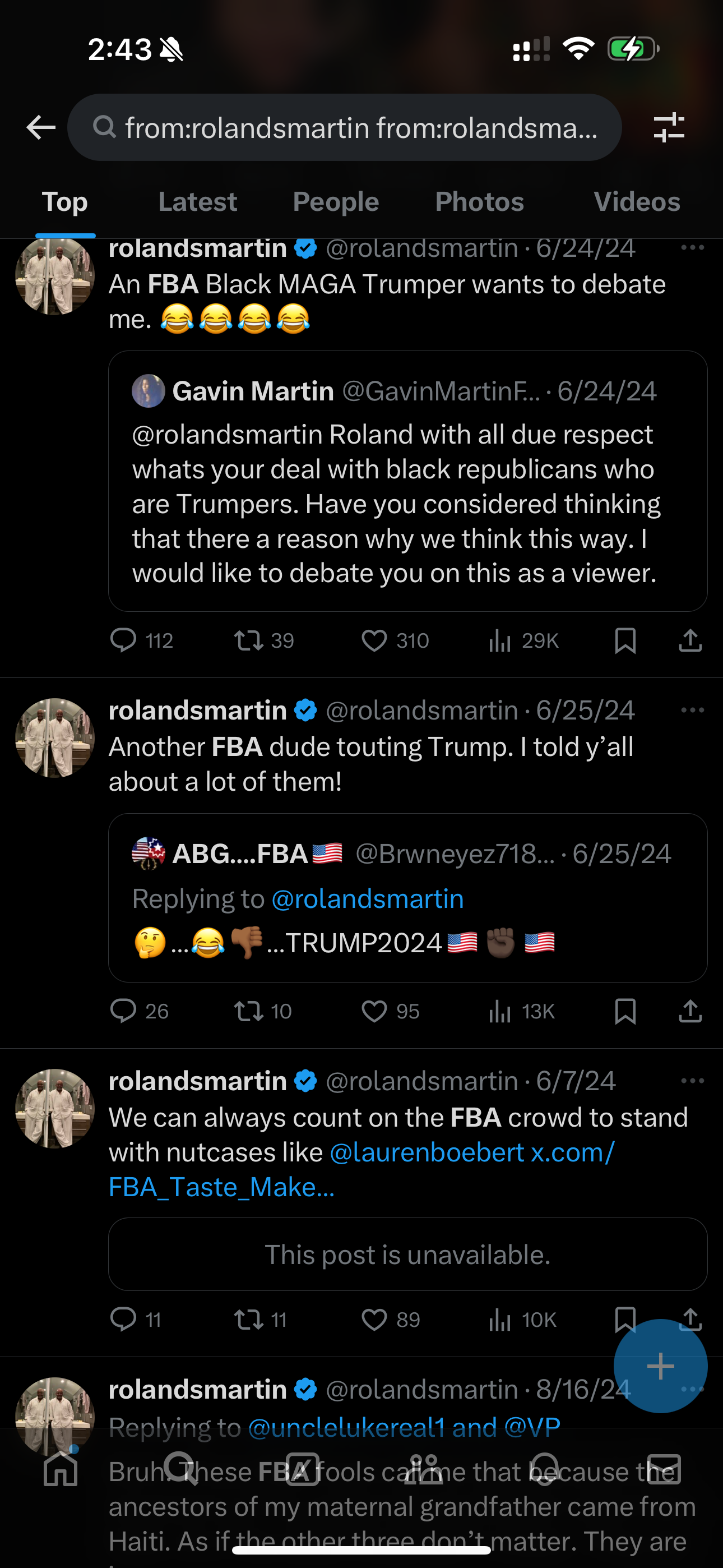This screenshot has height=1568, width=723.
Task: Share the 6/25/24 Trump post
Action: (x=690, y=1011)
